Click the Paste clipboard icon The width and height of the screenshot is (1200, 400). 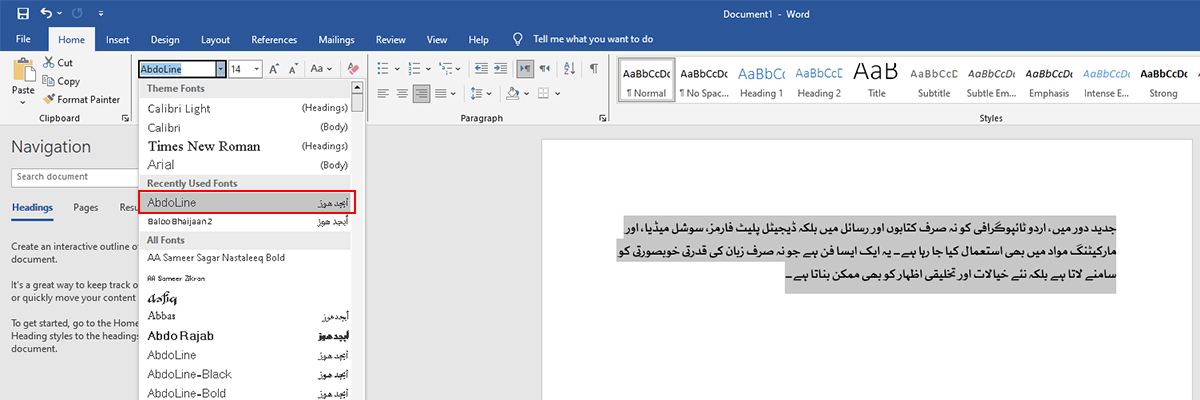(x=22, y=70)
